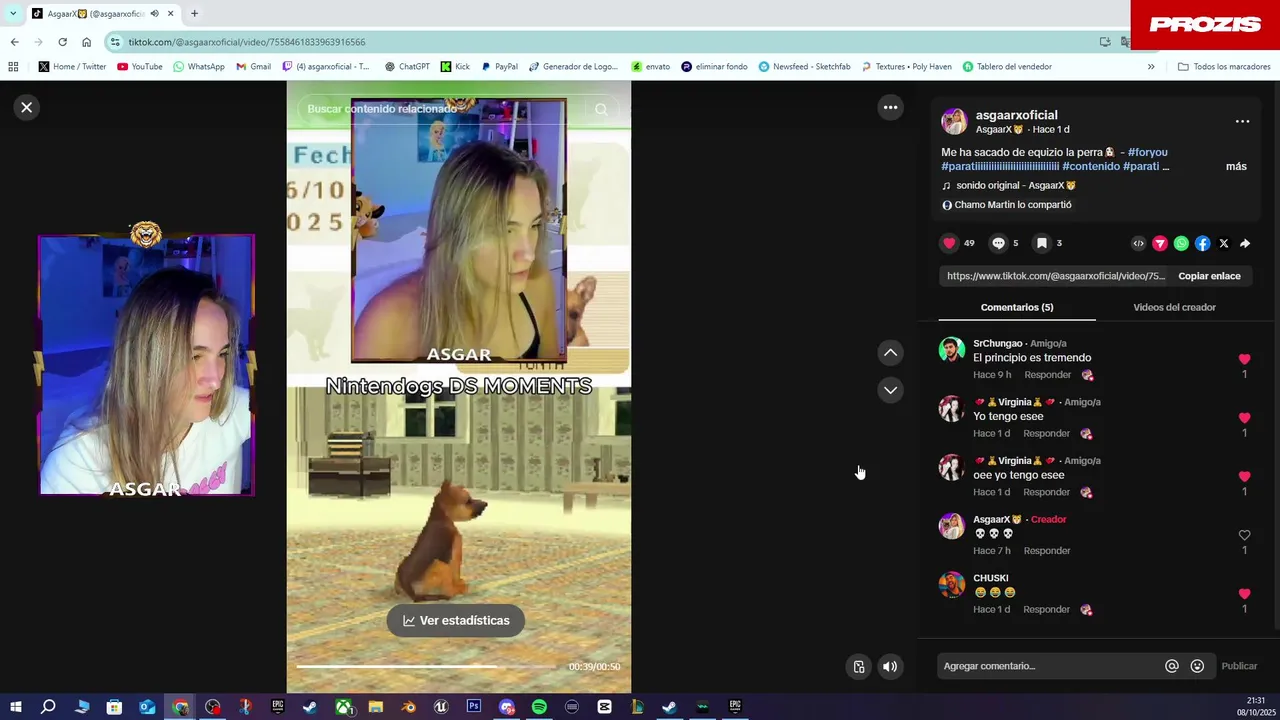The image size is (1280, 720).
Task: Reply to CHUSKI's comment
Action: tap(1046, 609)
